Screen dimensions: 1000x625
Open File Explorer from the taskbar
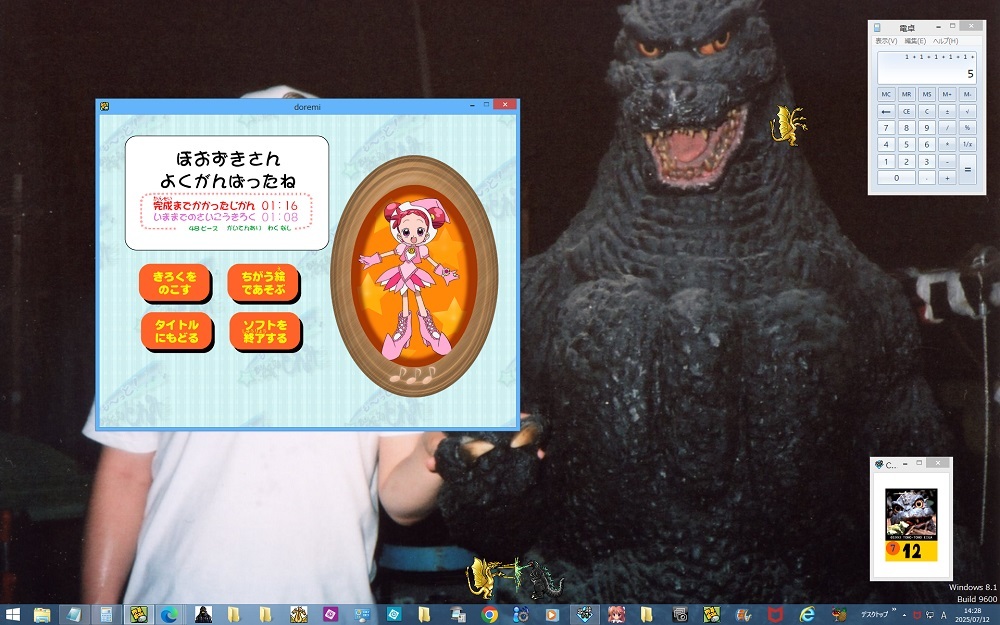pos(42,615)
